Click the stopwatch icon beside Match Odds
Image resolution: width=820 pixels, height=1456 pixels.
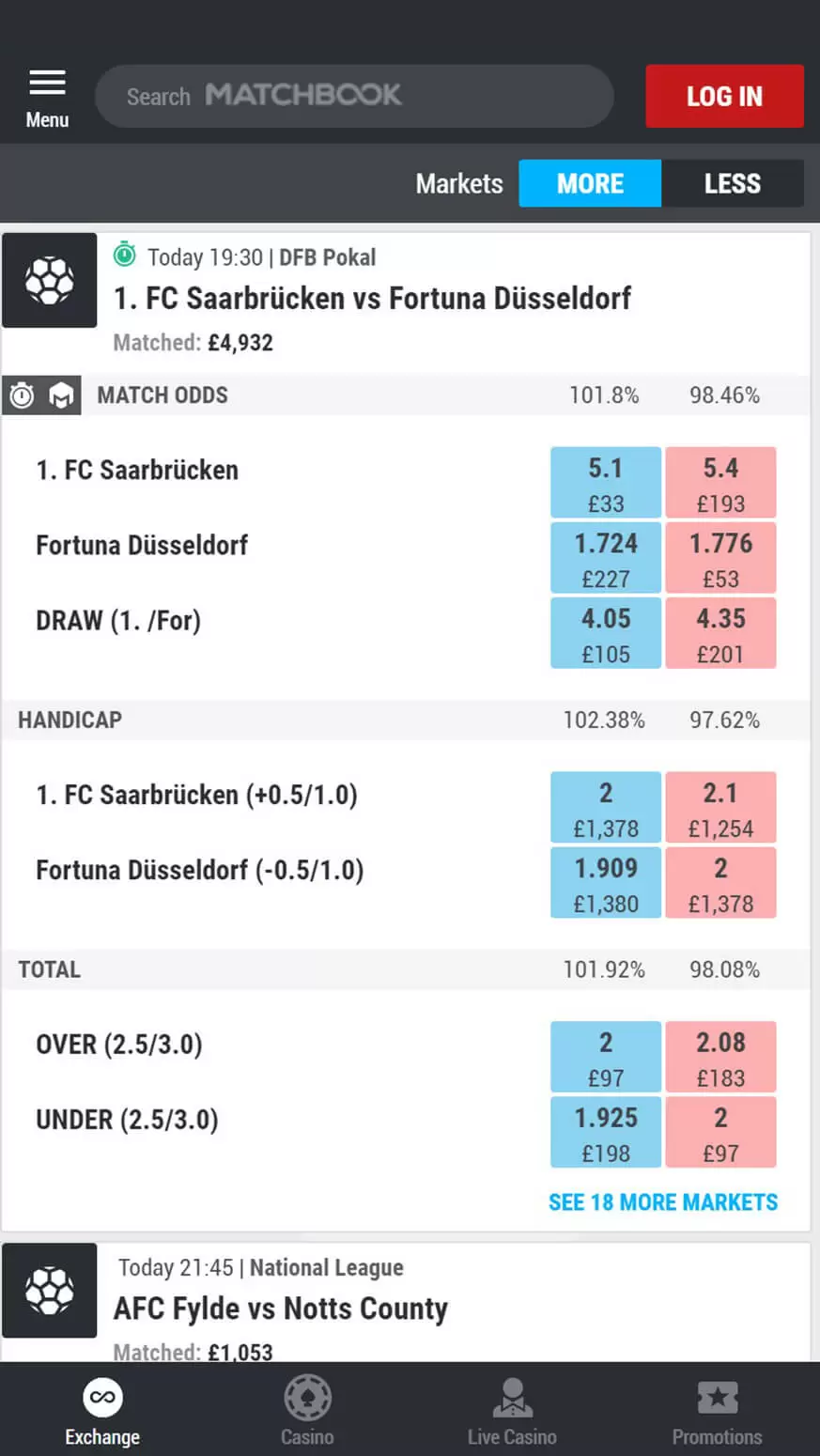(22, 395)
